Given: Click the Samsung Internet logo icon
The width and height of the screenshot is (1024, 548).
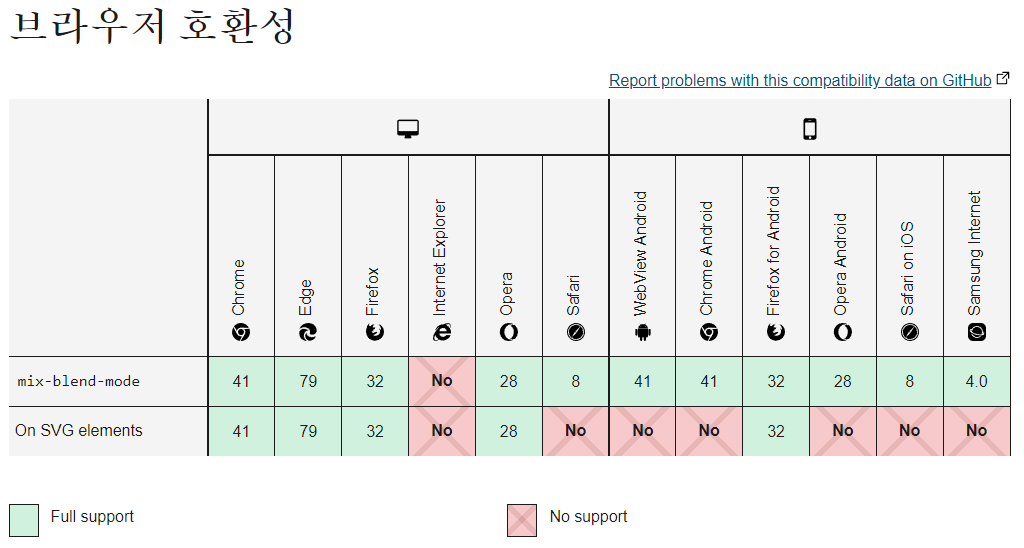Looking at the screenshot, I should click(x=977, y=333).
